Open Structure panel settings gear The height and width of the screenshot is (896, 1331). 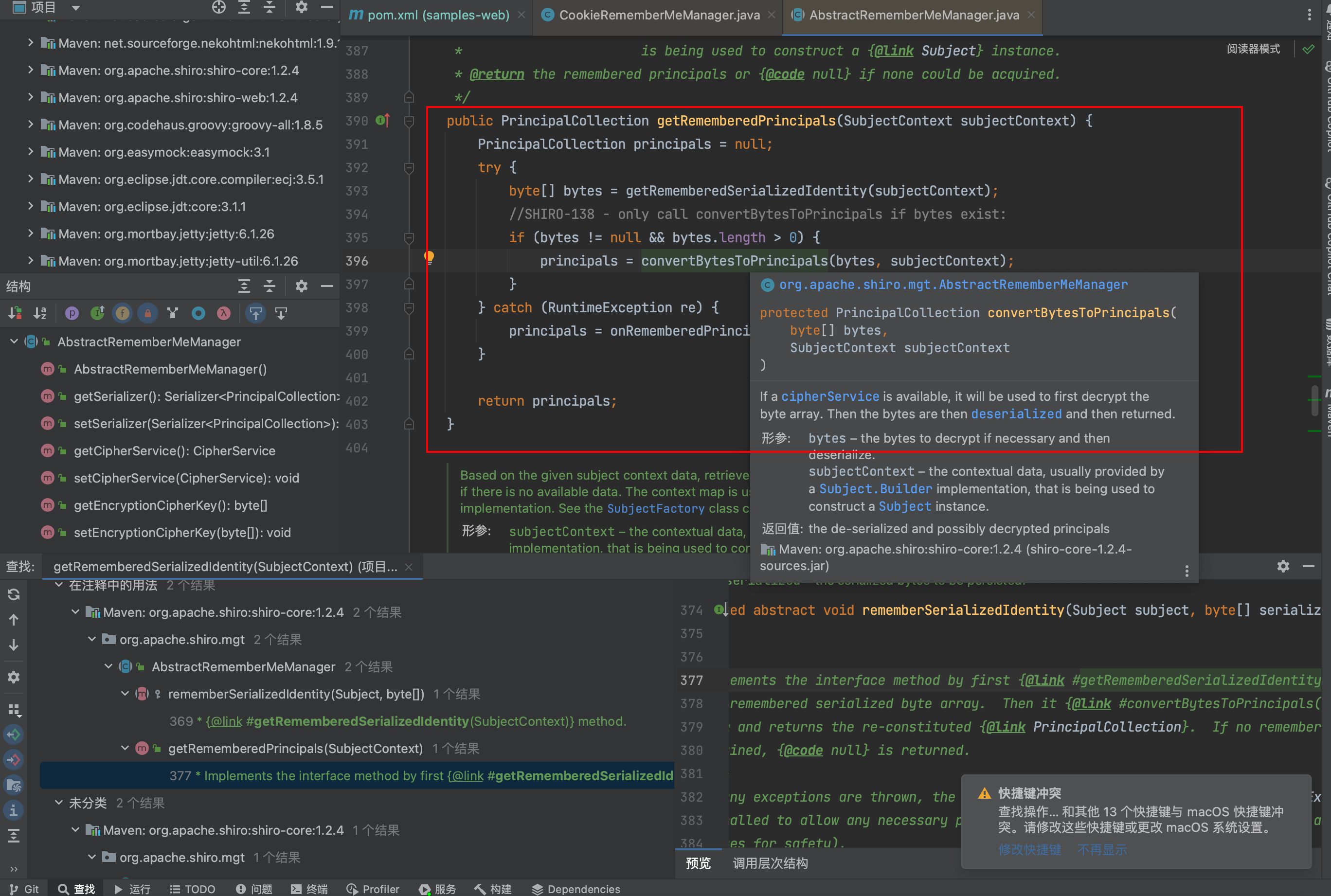click(x=302, y=286)
